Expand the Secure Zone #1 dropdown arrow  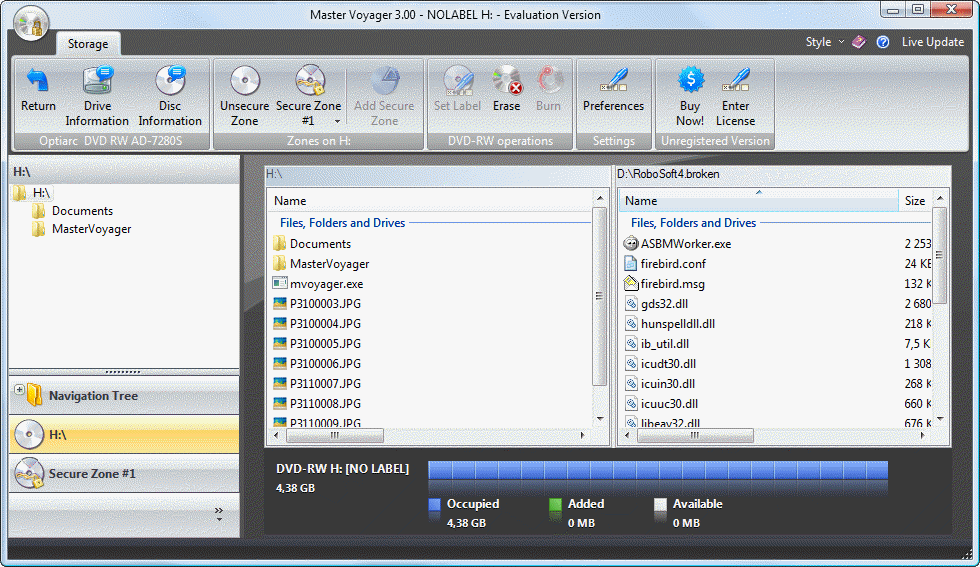tap(338, 121)
